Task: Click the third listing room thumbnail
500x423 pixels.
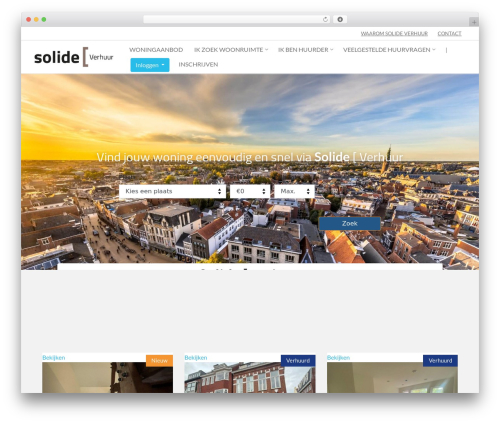Action: tap(392, 377)
